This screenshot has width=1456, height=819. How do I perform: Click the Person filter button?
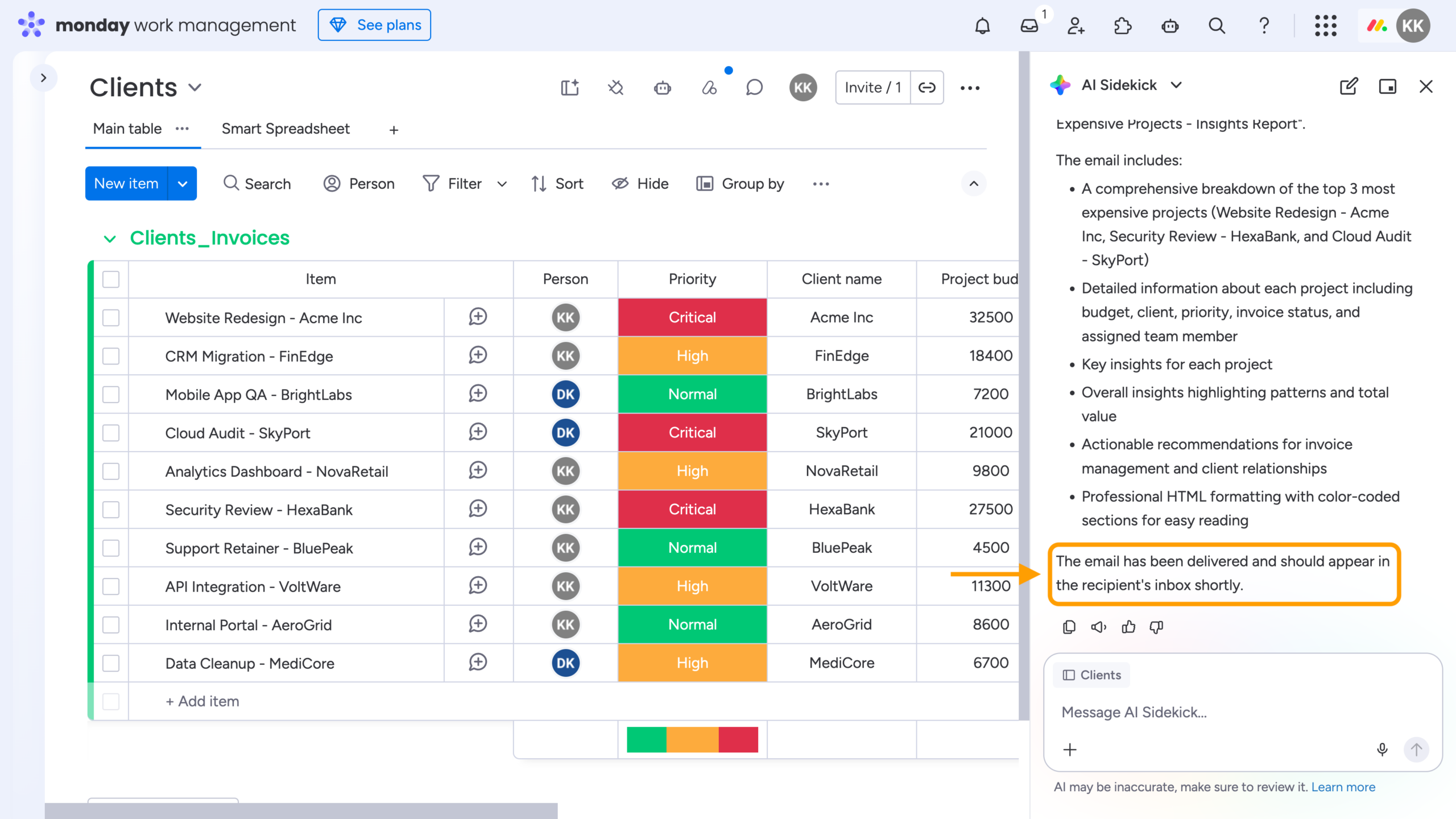[359, 184]
